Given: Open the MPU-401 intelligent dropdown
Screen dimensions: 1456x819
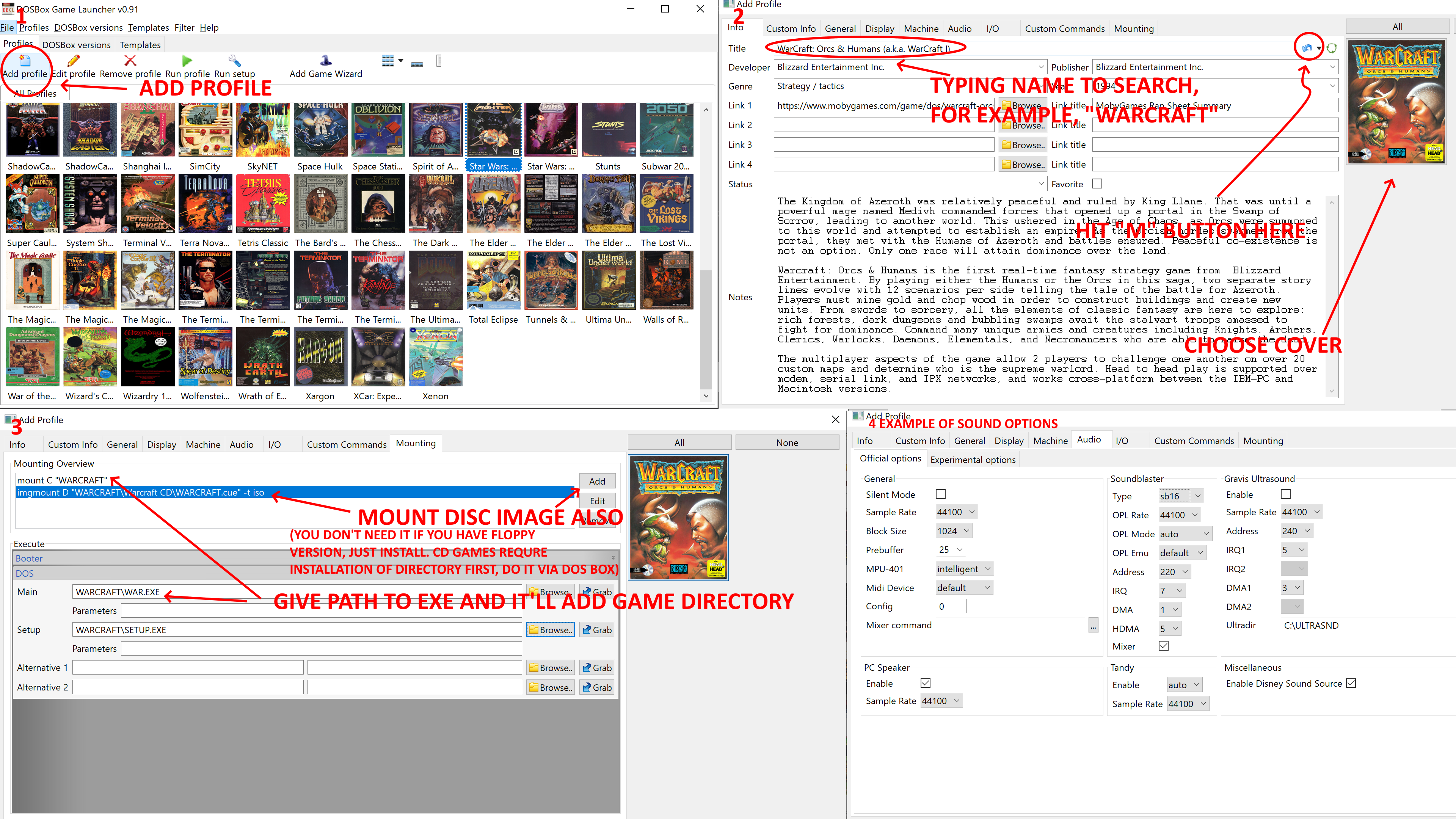Looking at the screenshot, I should click(x=964, y=569).
